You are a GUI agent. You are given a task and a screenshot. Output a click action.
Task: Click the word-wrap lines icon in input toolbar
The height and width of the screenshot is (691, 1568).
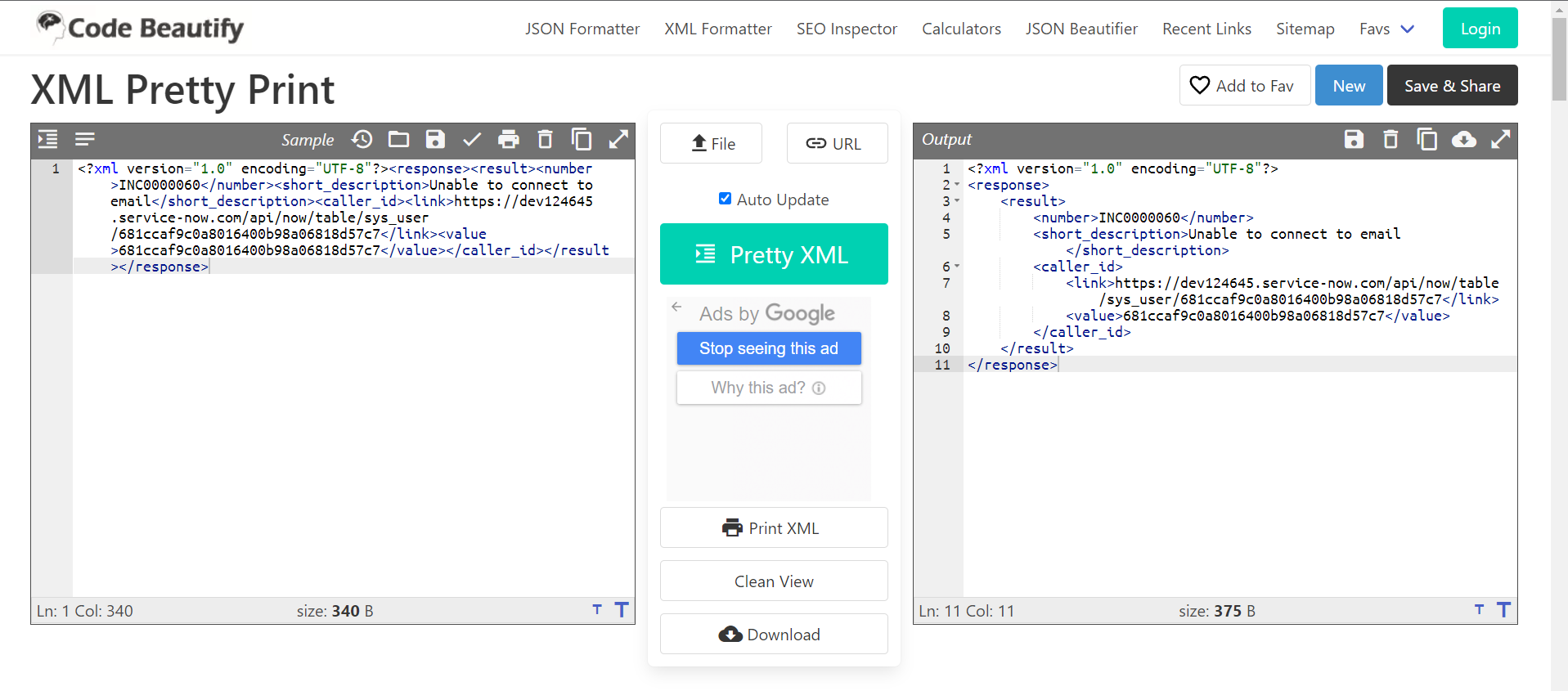pyautogui.click(x=85, y=139)
